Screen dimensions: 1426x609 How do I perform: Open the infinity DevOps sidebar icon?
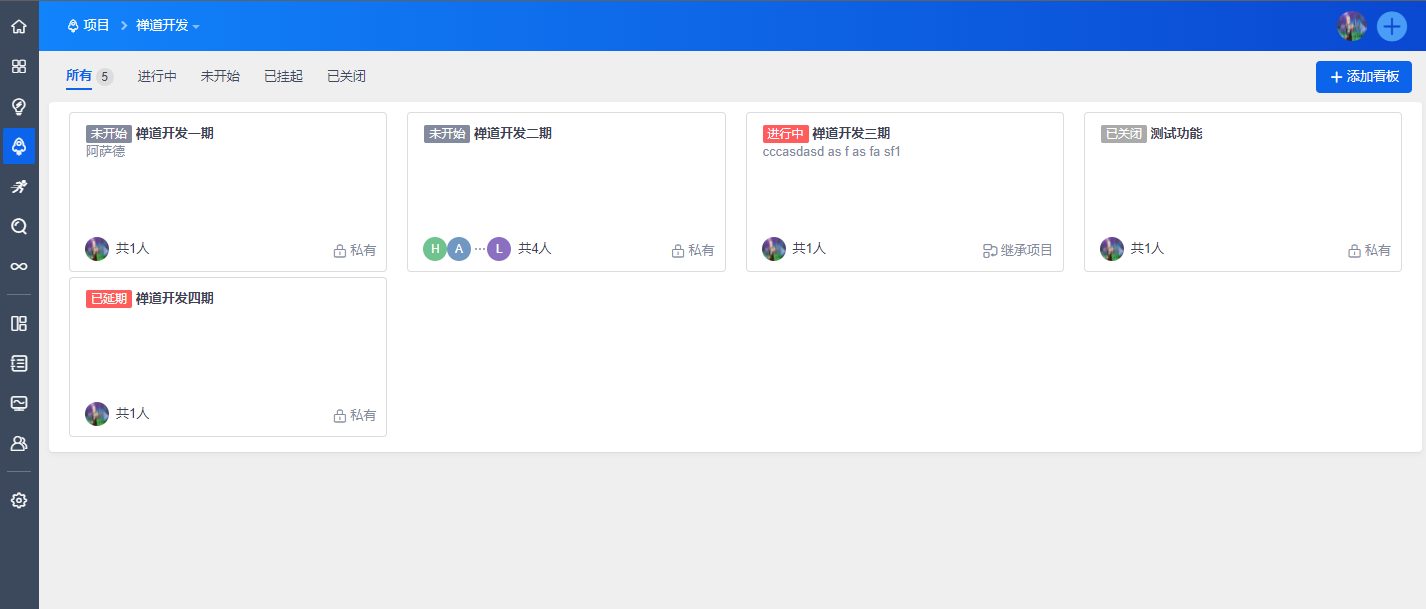19,266
